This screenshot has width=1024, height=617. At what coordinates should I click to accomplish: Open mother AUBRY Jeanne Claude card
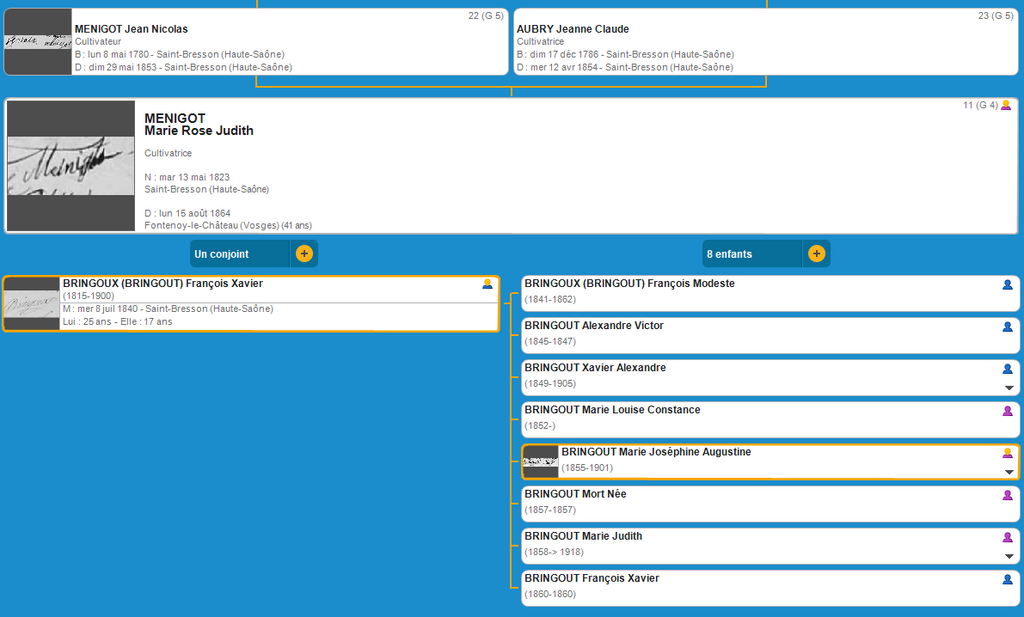[765, 42]
